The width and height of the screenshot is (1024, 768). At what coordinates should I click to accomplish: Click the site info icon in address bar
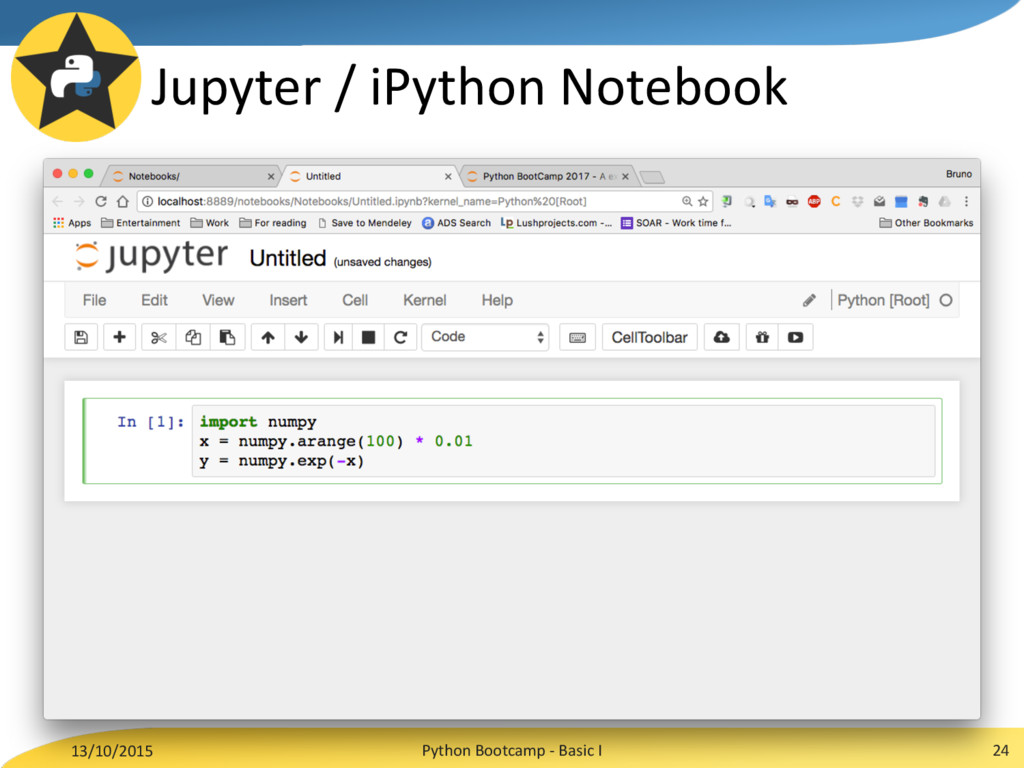[148, 201]
